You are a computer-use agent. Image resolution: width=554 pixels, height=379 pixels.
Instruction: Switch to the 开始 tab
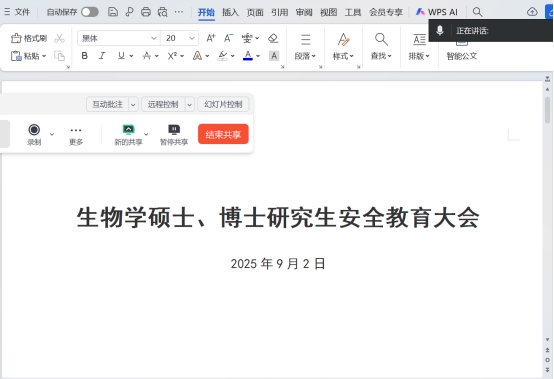(x=206, y=12)
